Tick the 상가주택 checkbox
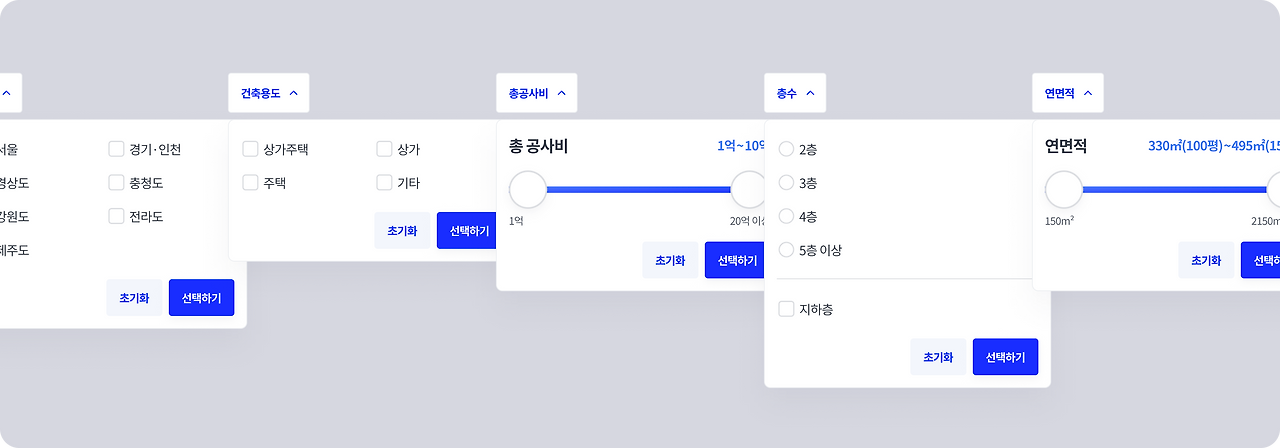The height and width of the screenshot is (448, 1280). (250, 150)
